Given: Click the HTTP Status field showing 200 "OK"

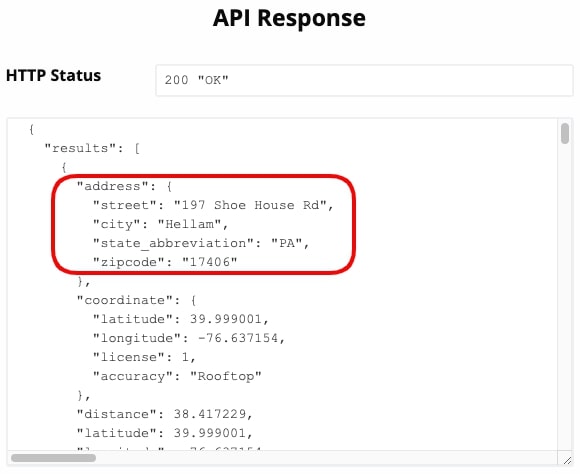Looking at the screenshot, I should click(364, 80).
